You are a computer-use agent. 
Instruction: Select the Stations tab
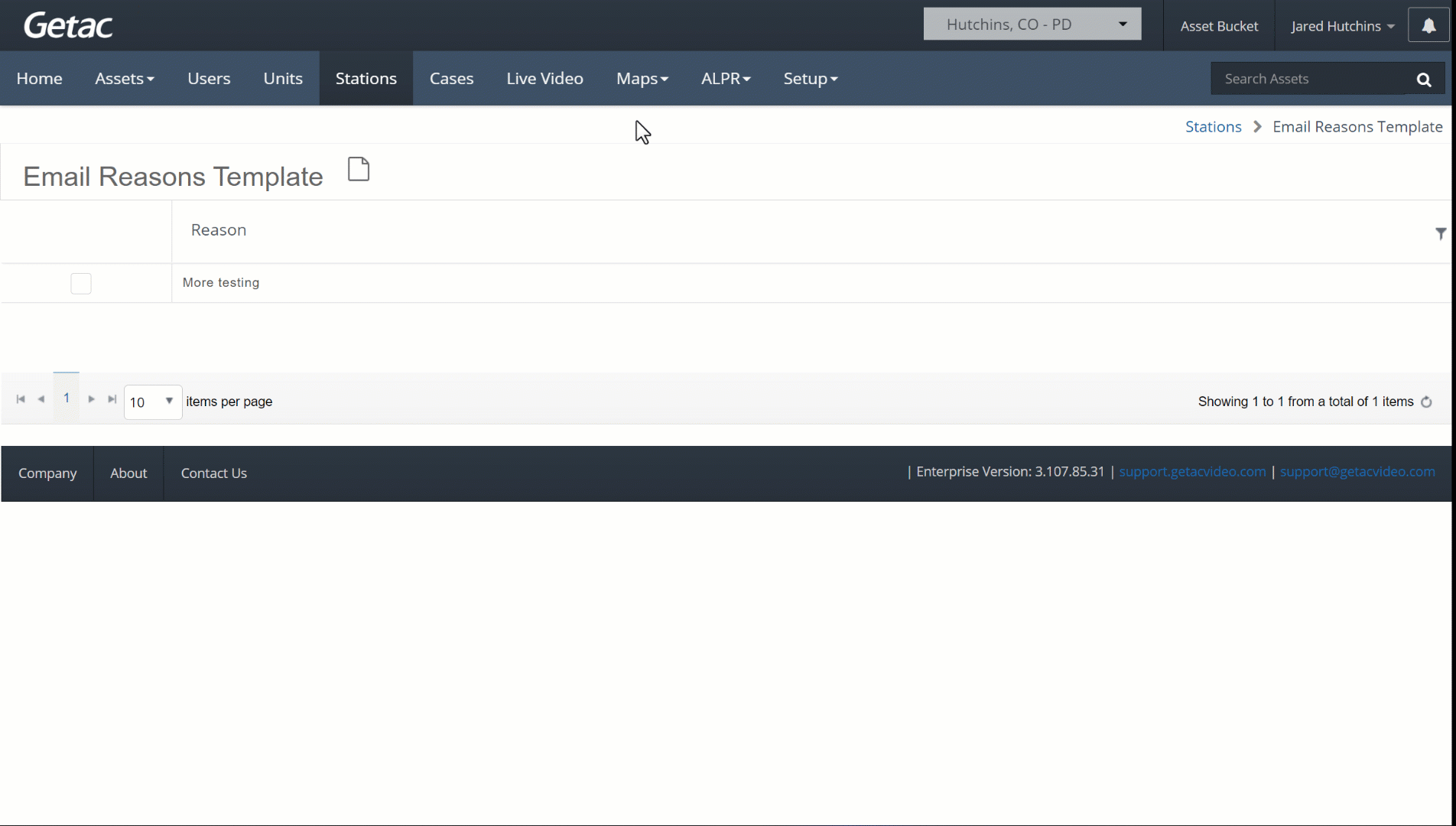coord(366,79)
